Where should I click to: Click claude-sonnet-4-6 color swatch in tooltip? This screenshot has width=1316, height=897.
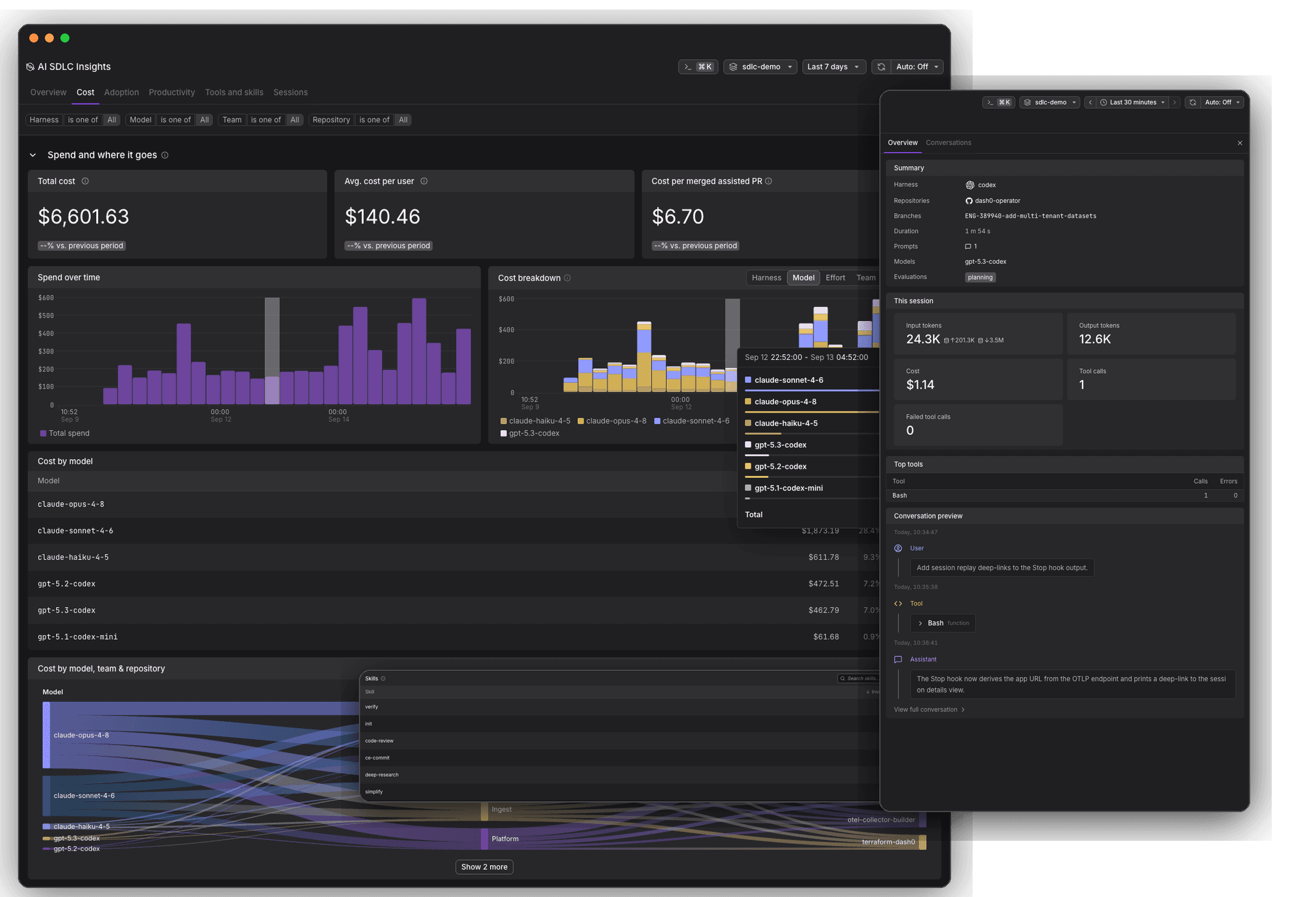coord(748,380)
